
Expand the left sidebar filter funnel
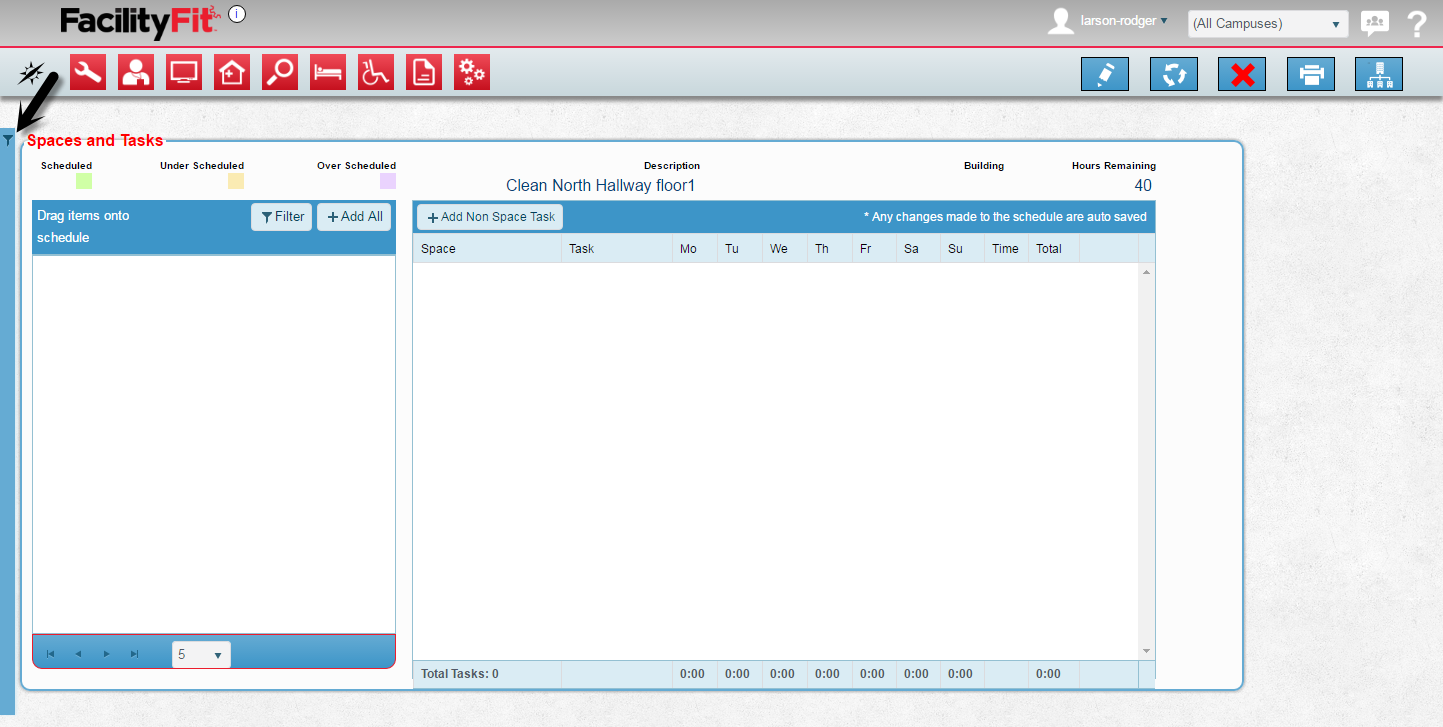click(x=8, y=141)
